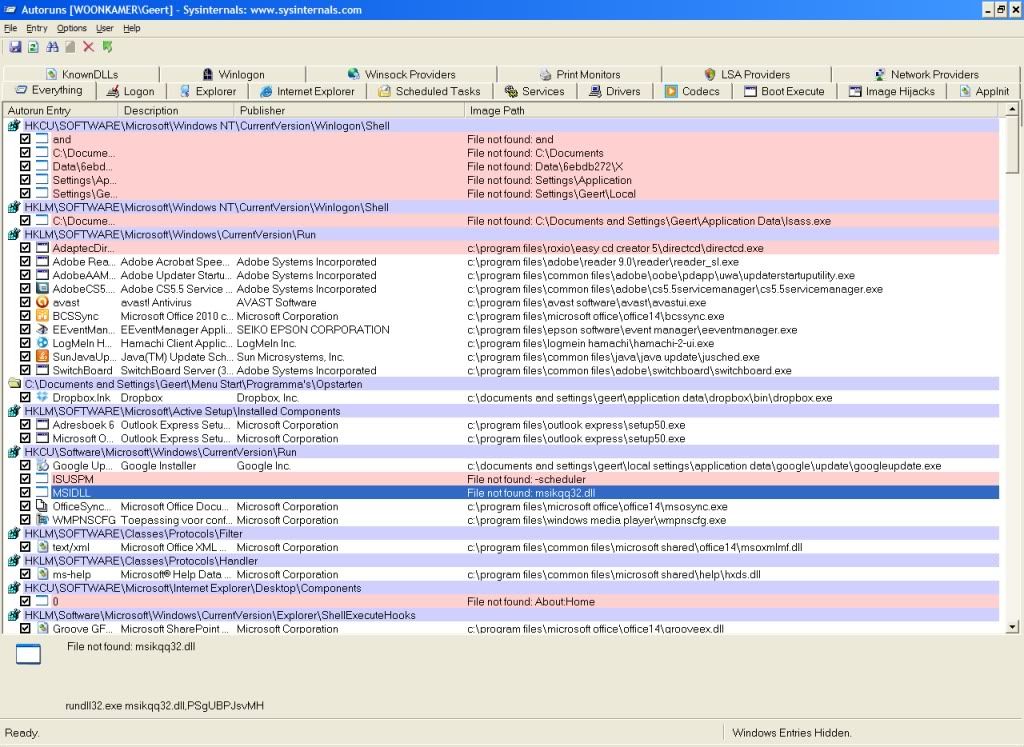Click the text/xml filter entry icon
The height and width of the screenshot is (747, 1024).
(42, 547)
